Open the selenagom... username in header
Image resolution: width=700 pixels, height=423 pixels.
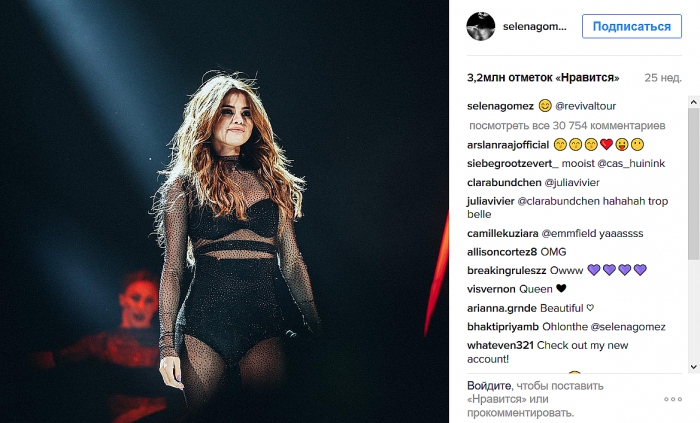point(534,27)
